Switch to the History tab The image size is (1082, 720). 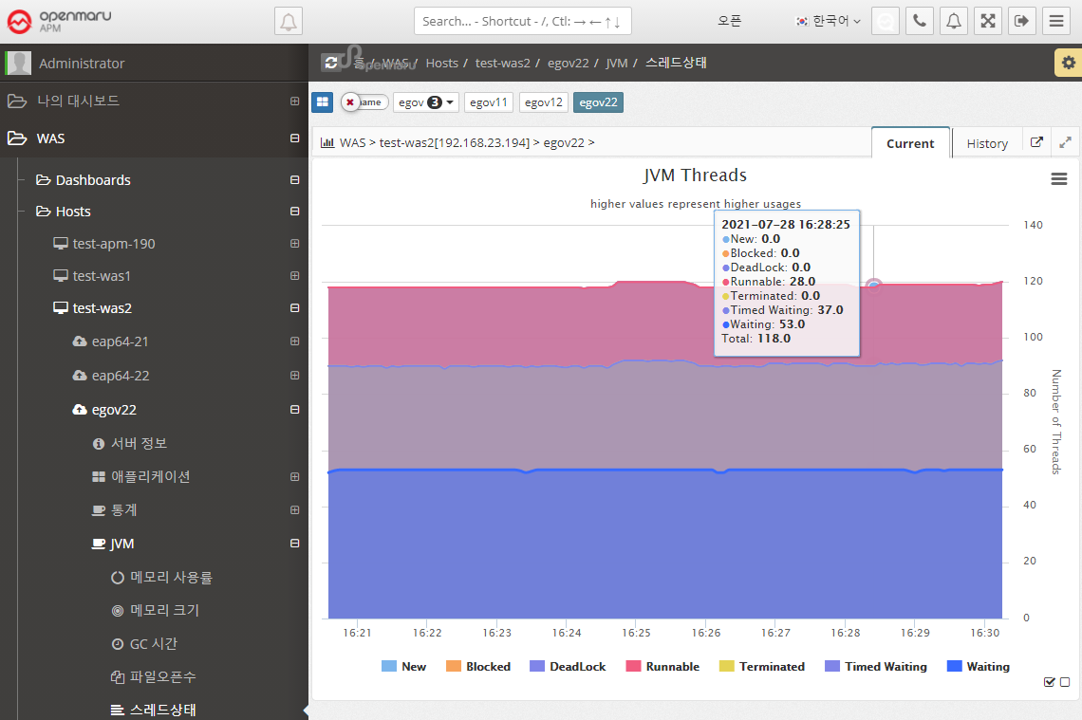click(x=987, y=143)
